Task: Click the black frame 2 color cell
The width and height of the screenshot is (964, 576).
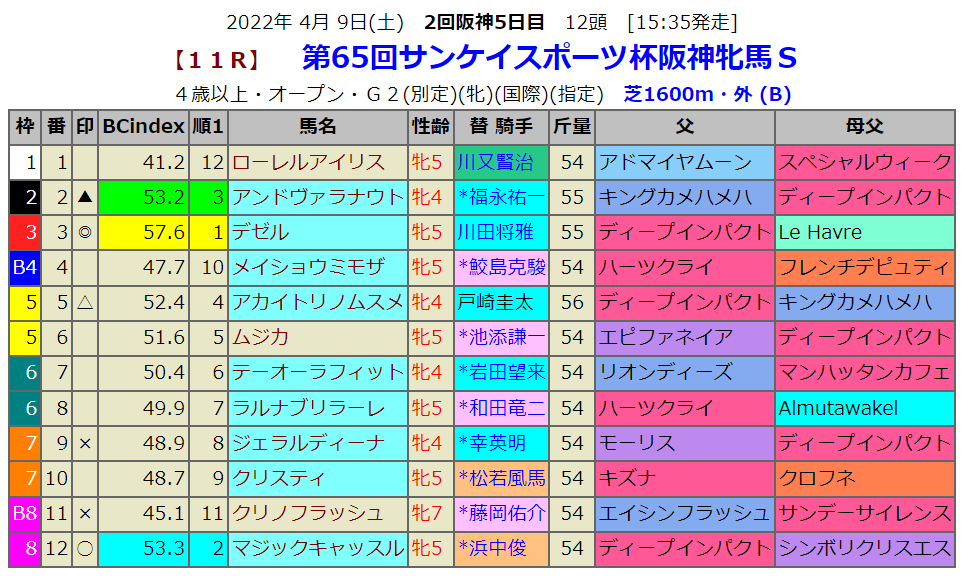Action: pos(24,197)
